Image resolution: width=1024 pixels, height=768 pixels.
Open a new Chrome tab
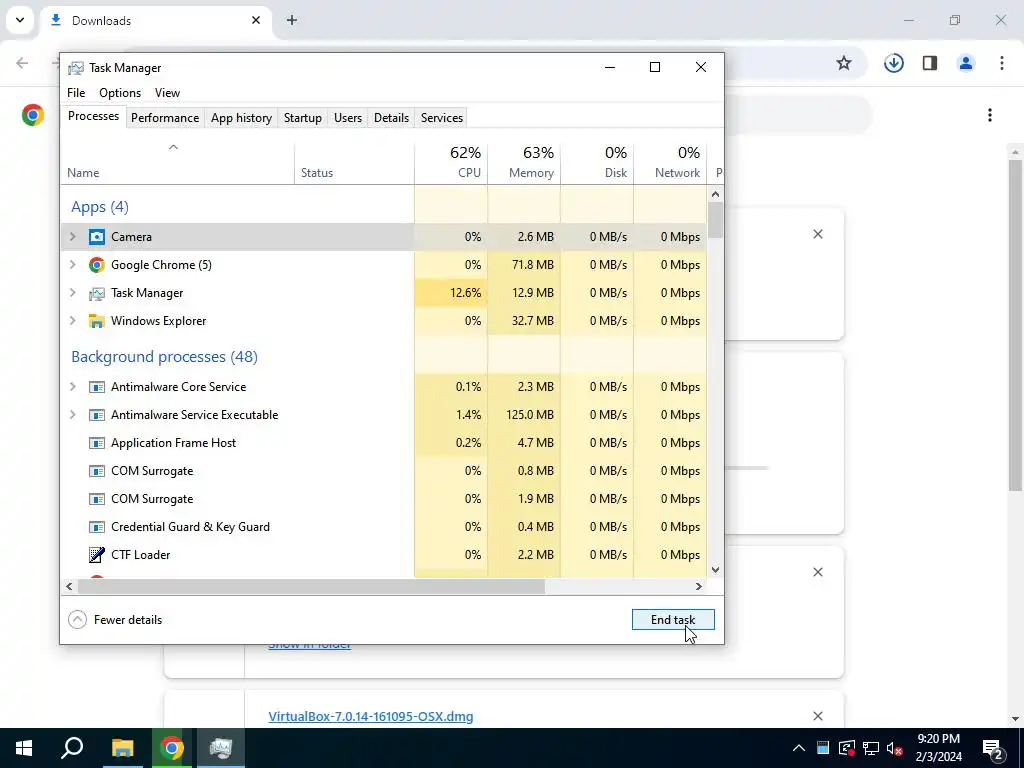[x=292, y=20]
